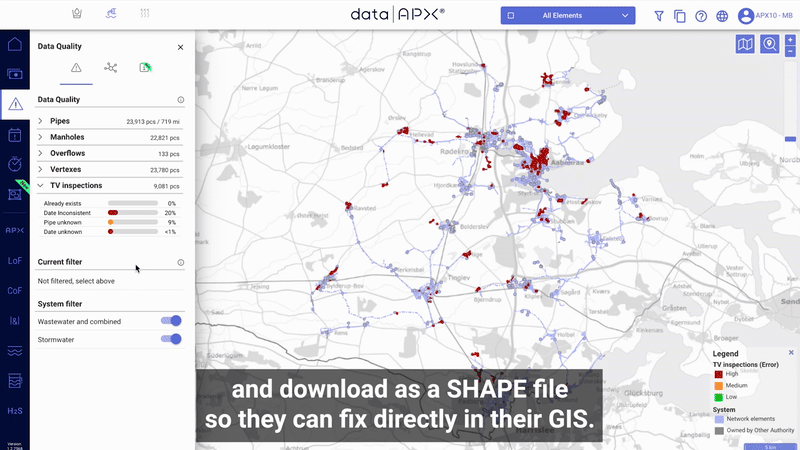Toggle the Stormwater system filter
Viewport: 800px width, 450px height.
pos(171,339)
